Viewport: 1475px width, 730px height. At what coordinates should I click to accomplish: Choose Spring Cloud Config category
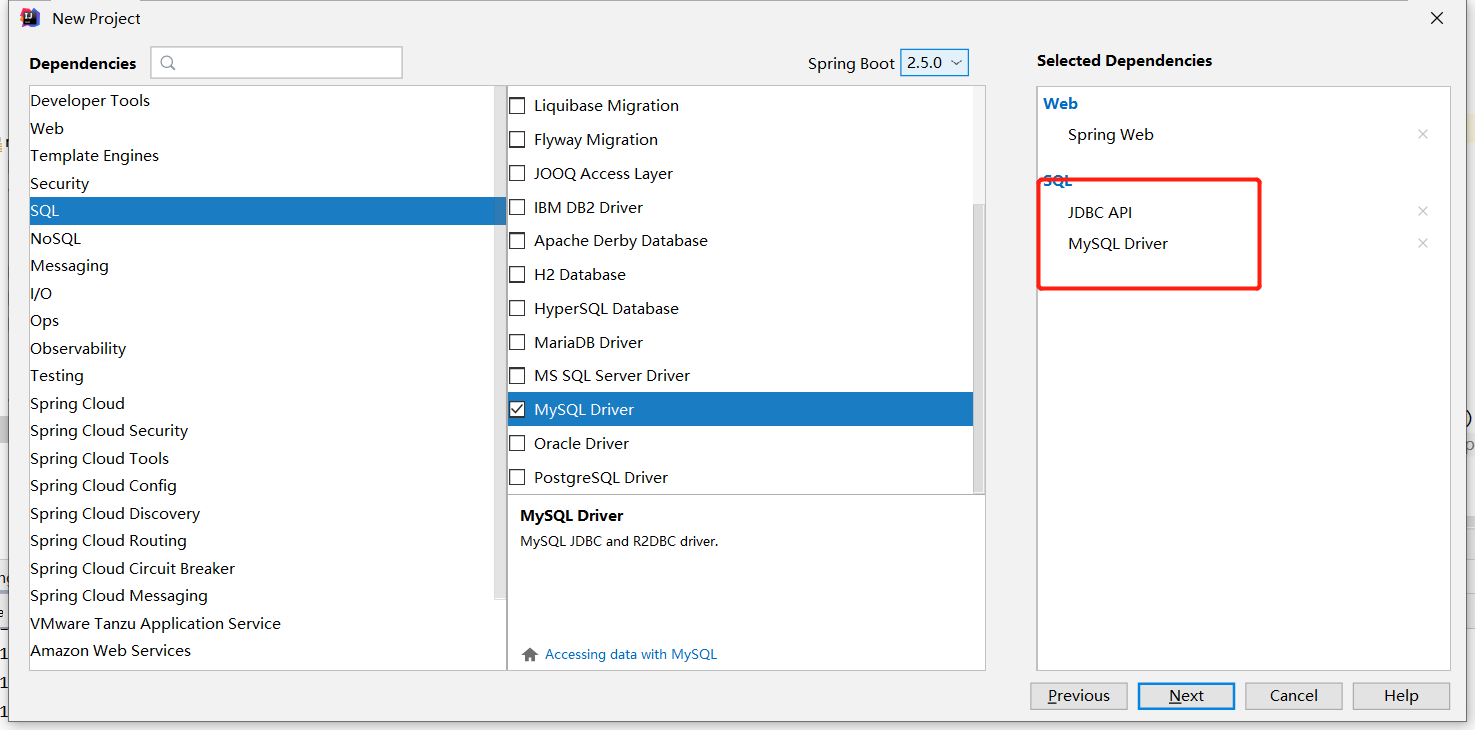pyautogui.click(x=262, y=486)
